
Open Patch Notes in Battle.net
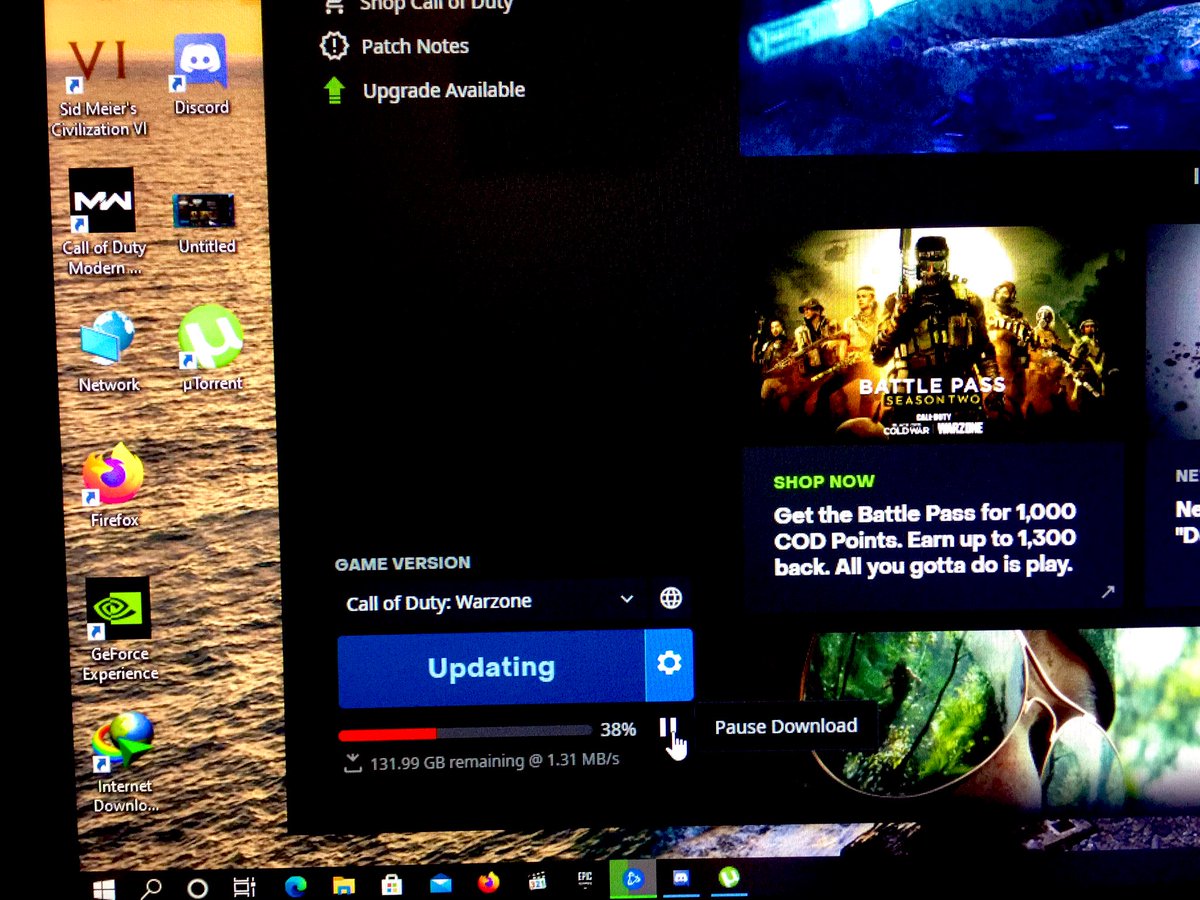pyautogui.click(x=394, y=46)
